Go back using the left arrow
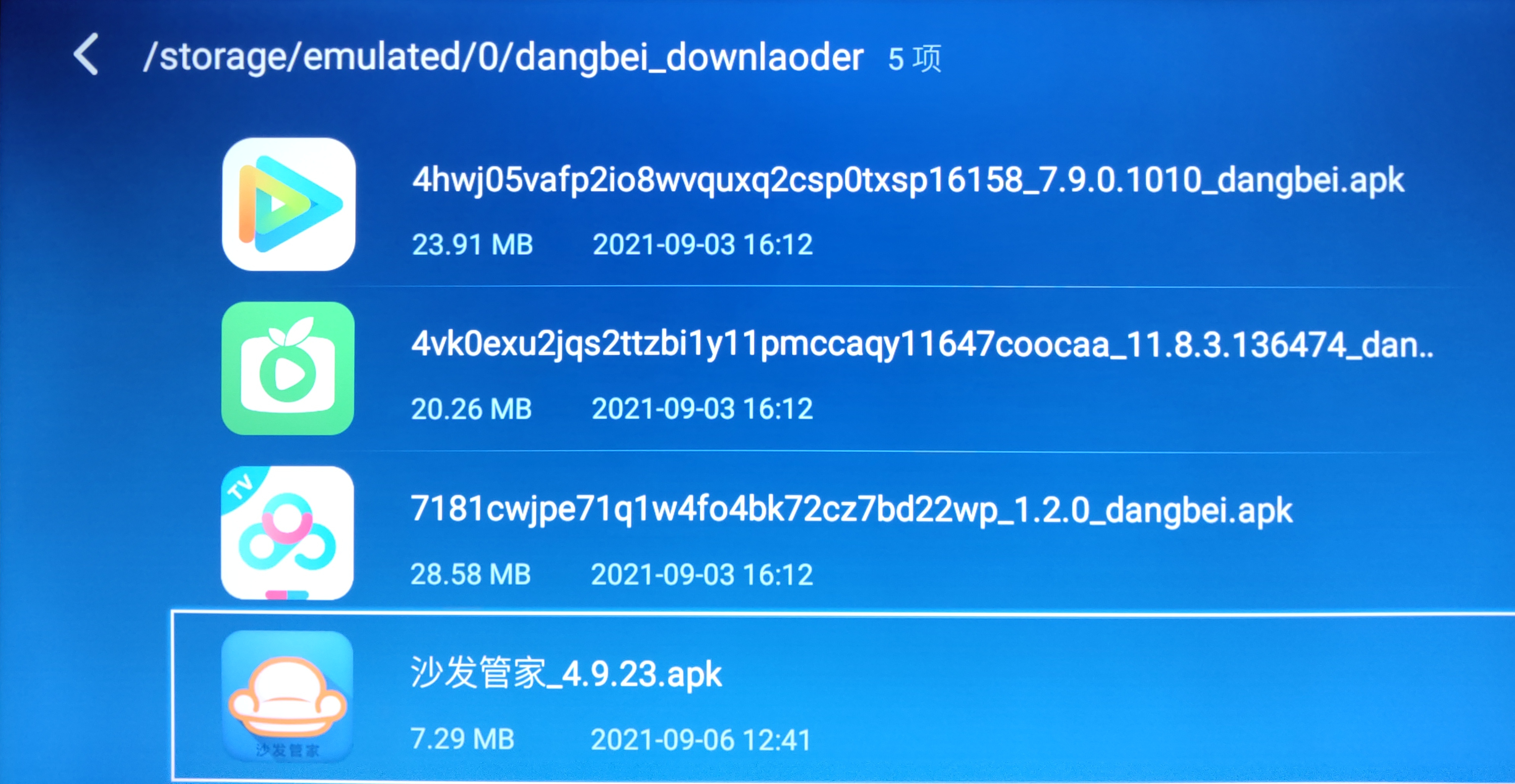The image size is (1515, 784). 86,54
